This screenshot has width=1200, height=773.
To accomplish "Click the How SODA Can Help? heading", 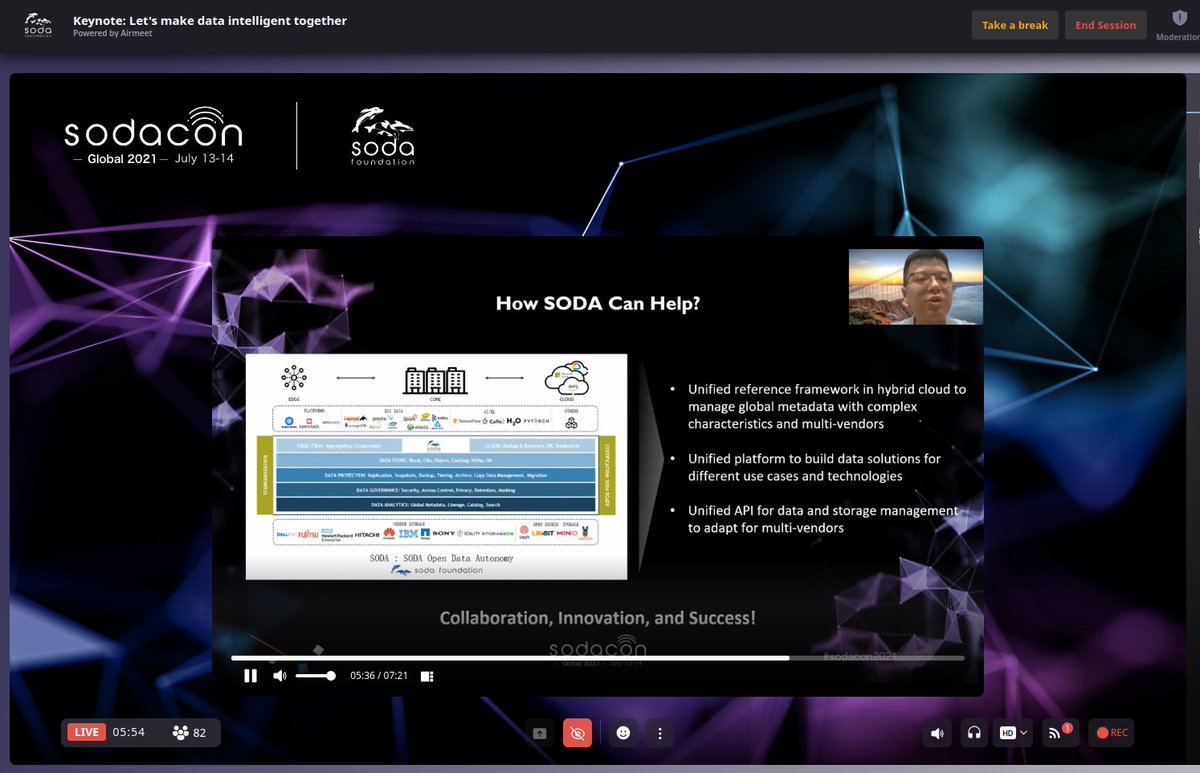I will click(x=598, y=303).
